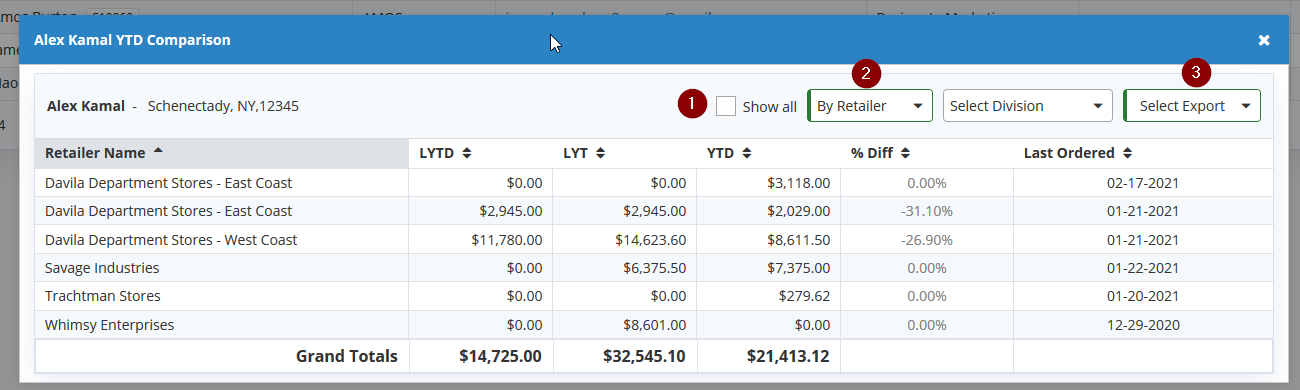Sort by Last Ordered arrows icon
The height and width of the screenshot is (390, 1300).
pos(1126,153)
